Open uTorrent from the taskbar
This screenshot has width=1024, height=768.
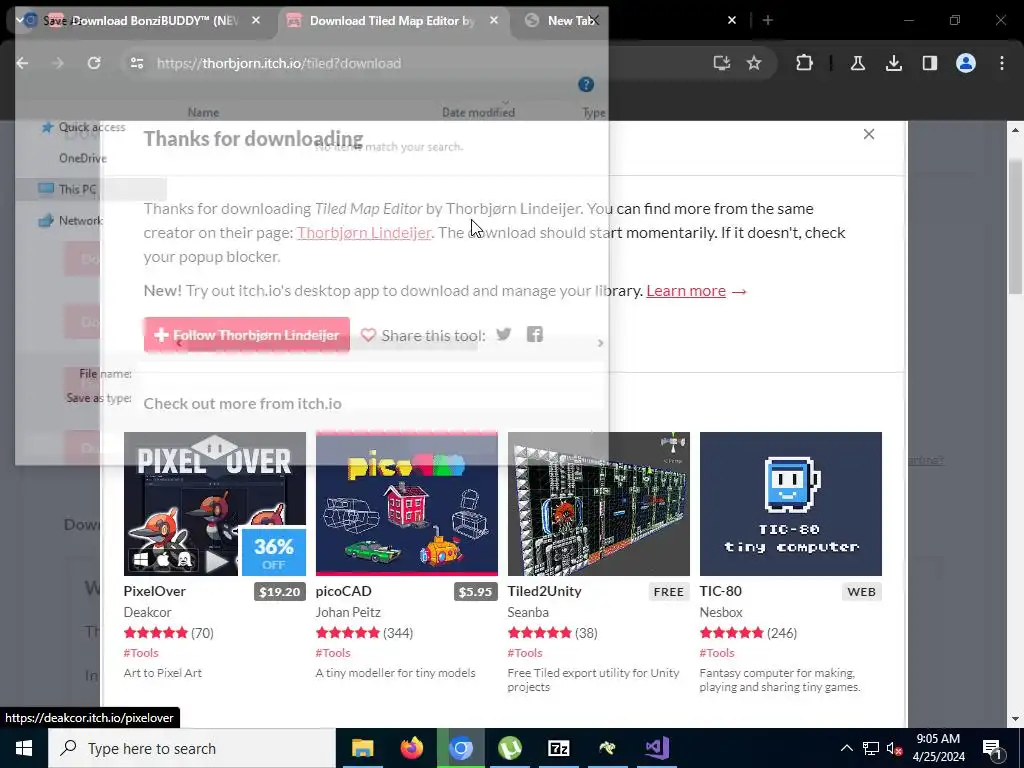click(509, 748)
